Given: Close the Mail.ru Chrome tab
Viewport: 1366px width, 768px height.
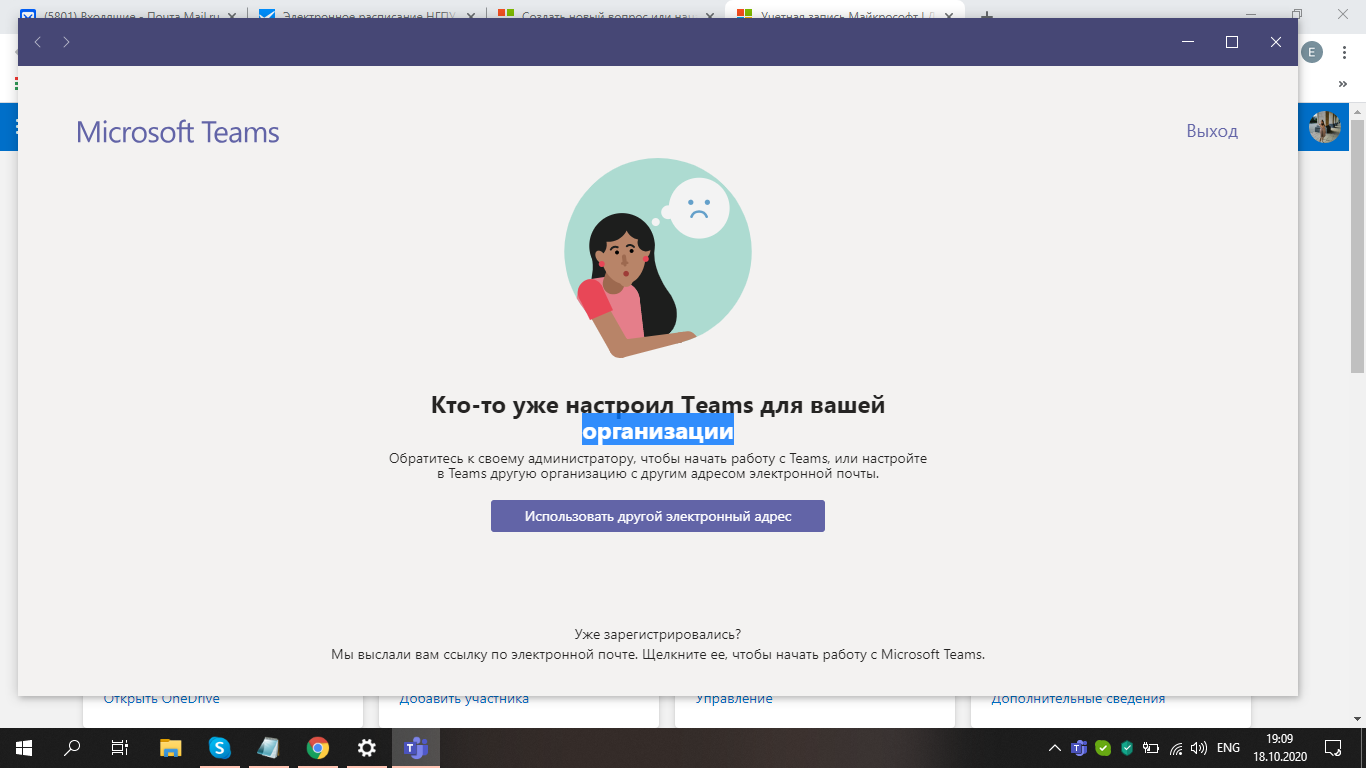Looking at the screenshot, I should 234,16.
